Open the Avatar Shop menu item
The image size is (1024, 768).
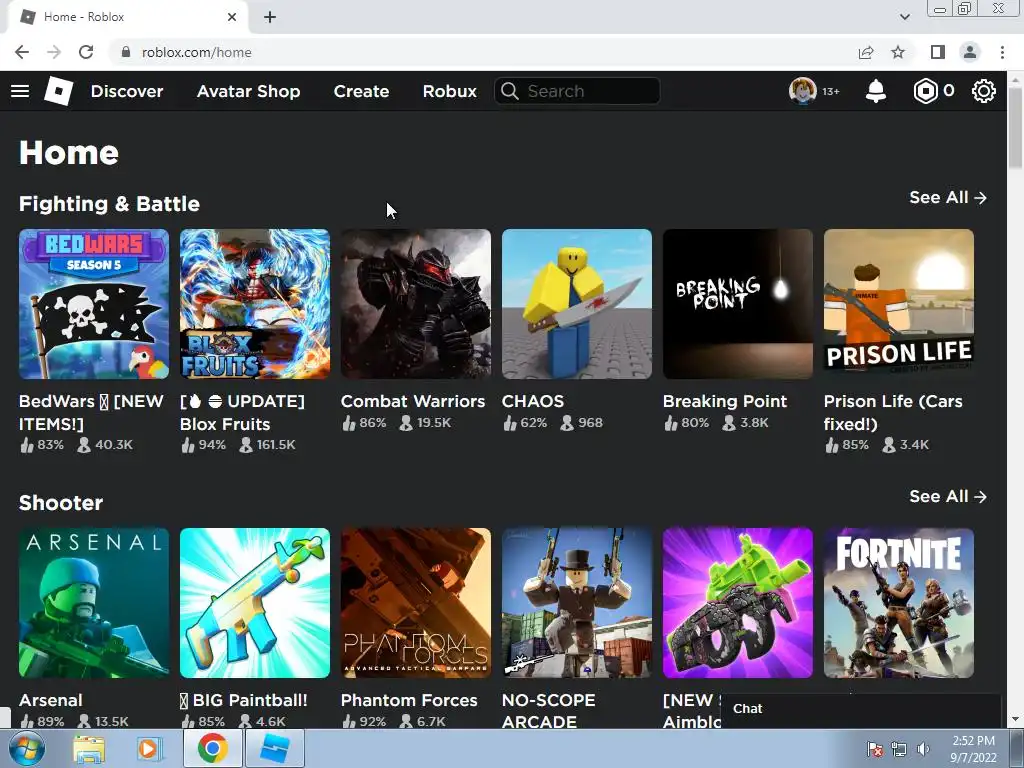click(248, 91)
